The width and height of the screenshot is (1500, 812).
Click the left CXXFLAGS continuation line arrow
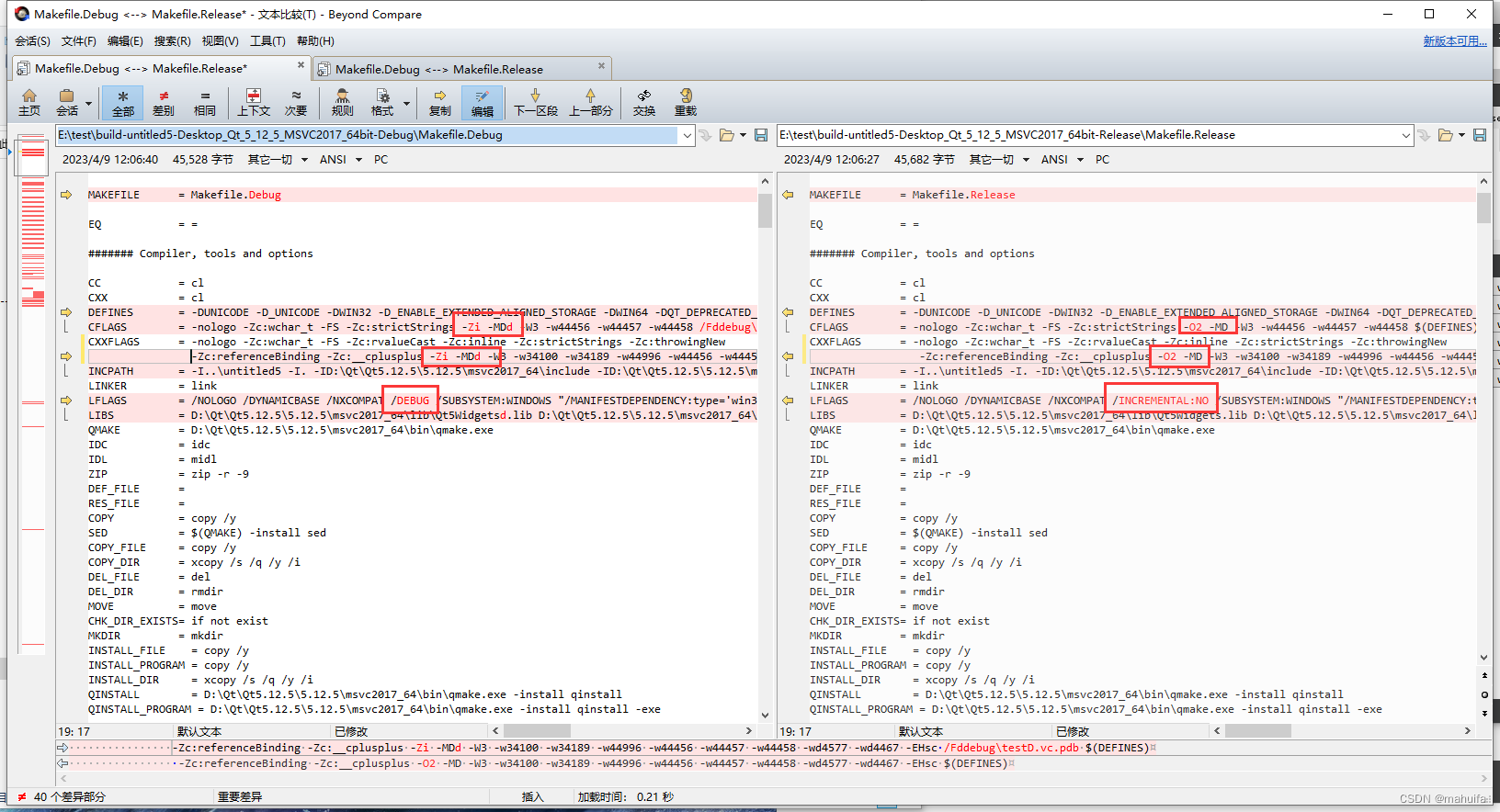(66, 356)
